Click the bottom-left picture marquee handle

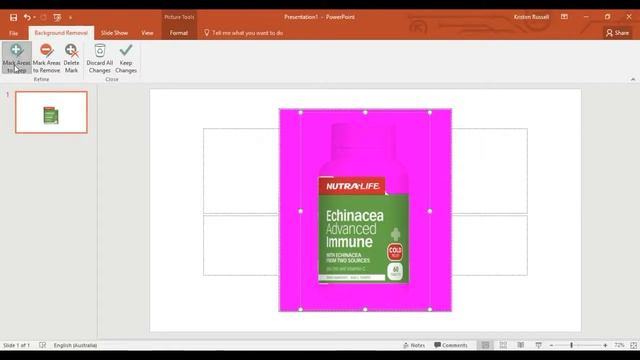coord(300,309)
